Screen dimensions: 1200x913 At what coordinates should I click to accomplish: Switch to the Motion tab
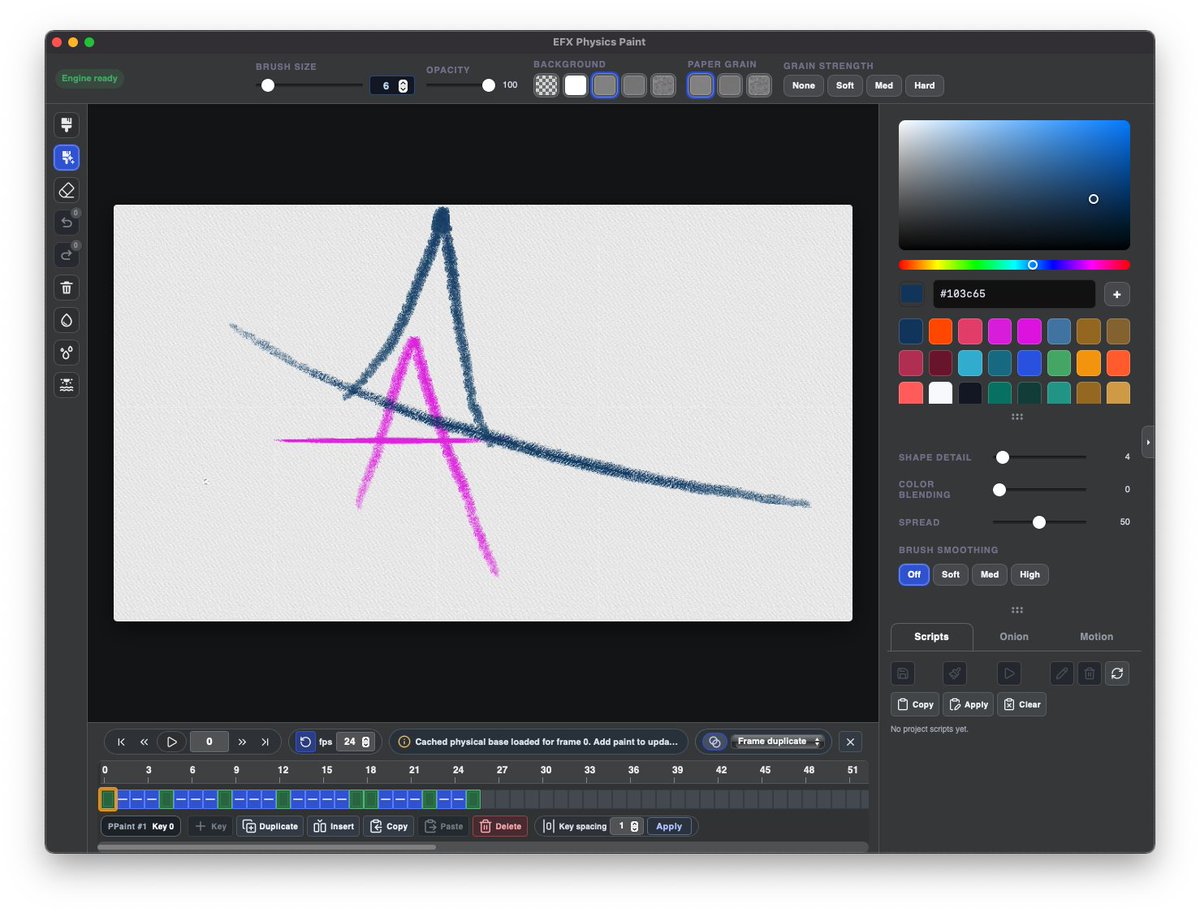coord(1096,637)
